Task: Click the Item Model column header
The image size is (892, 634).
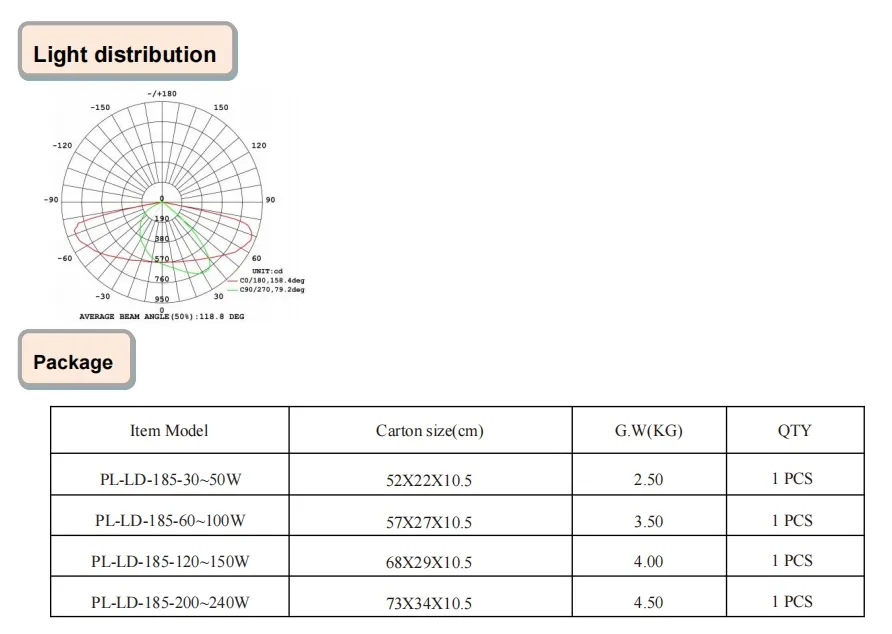Action: (x=169, y=431)
